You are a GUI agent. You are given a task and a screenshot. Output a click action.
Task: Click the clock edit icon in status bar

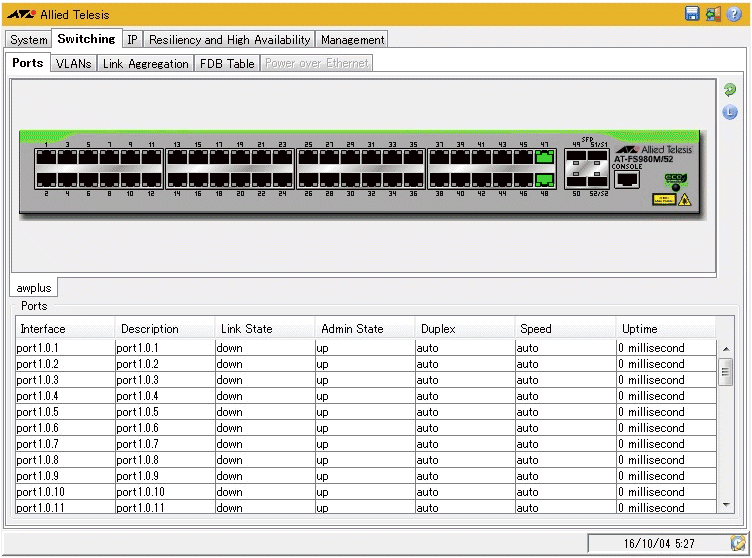point(737,543)
